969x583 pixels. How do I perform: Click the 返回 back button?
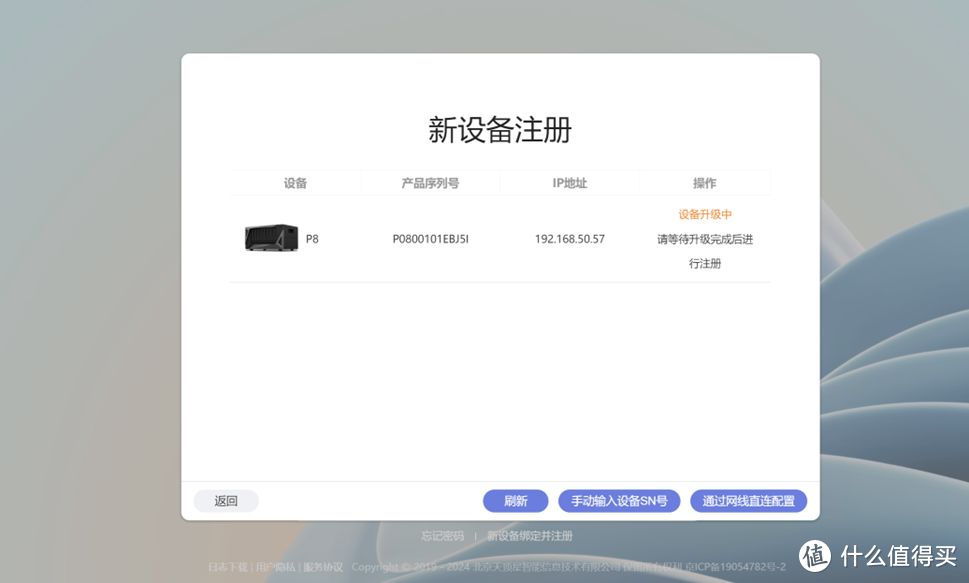click(x=225, y=500)
